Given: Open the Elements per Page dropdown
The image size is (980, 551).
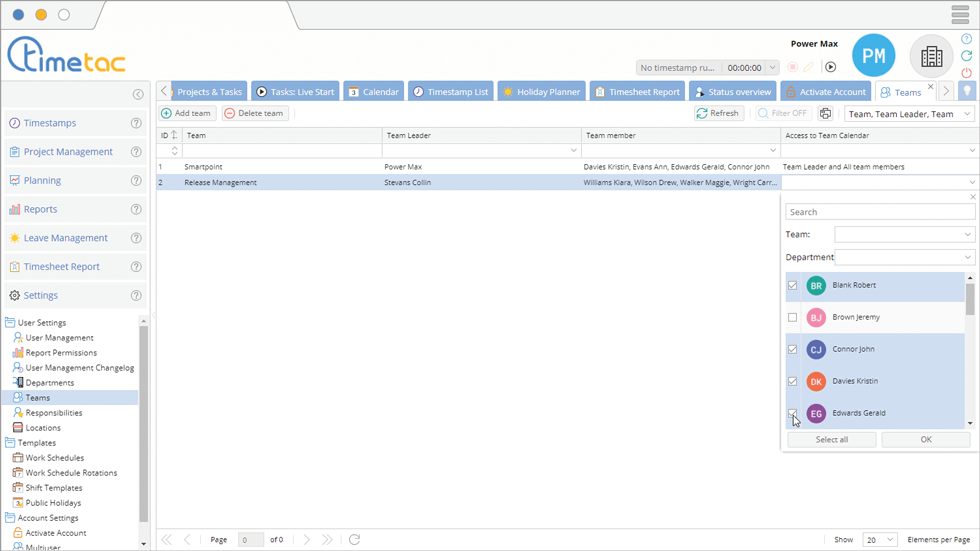Looking at the screenshot, I should tap(879, 540).
